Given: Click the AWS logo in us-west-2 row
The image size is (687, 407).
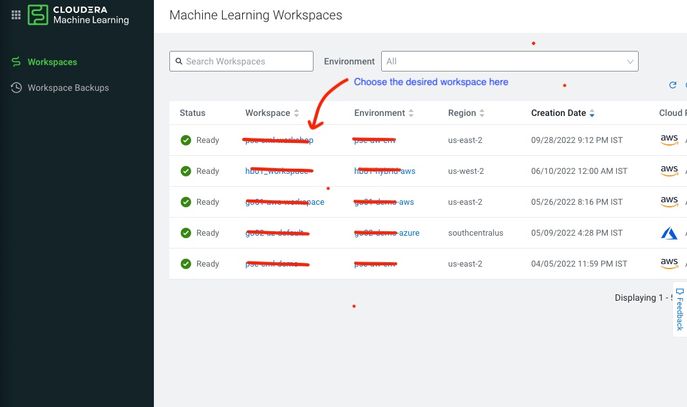Looking at the screenshot, I should 669,170.
